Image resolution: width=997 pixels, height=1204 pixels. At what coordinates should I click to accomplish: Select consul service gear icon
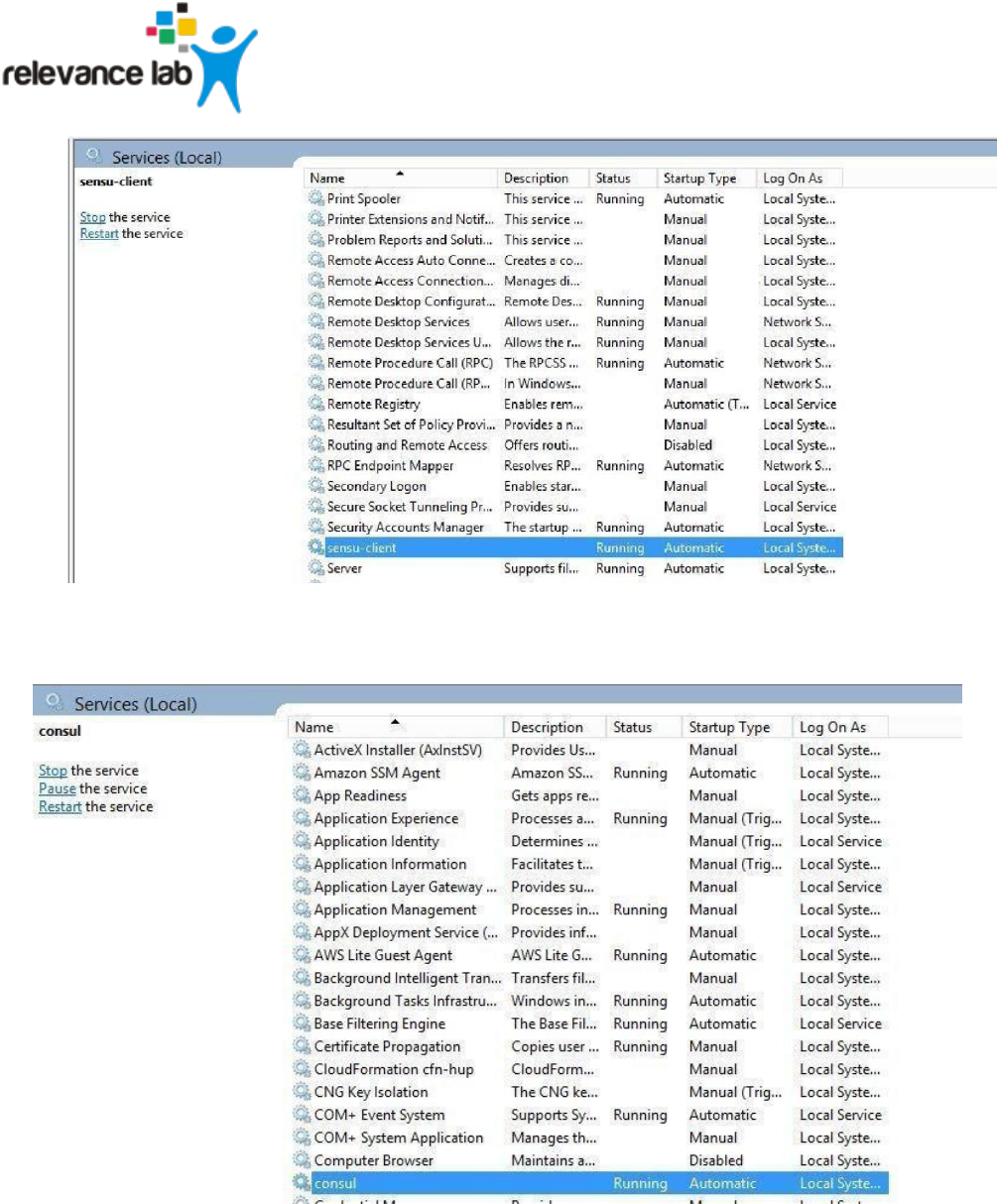click(x=302, y=1183)
